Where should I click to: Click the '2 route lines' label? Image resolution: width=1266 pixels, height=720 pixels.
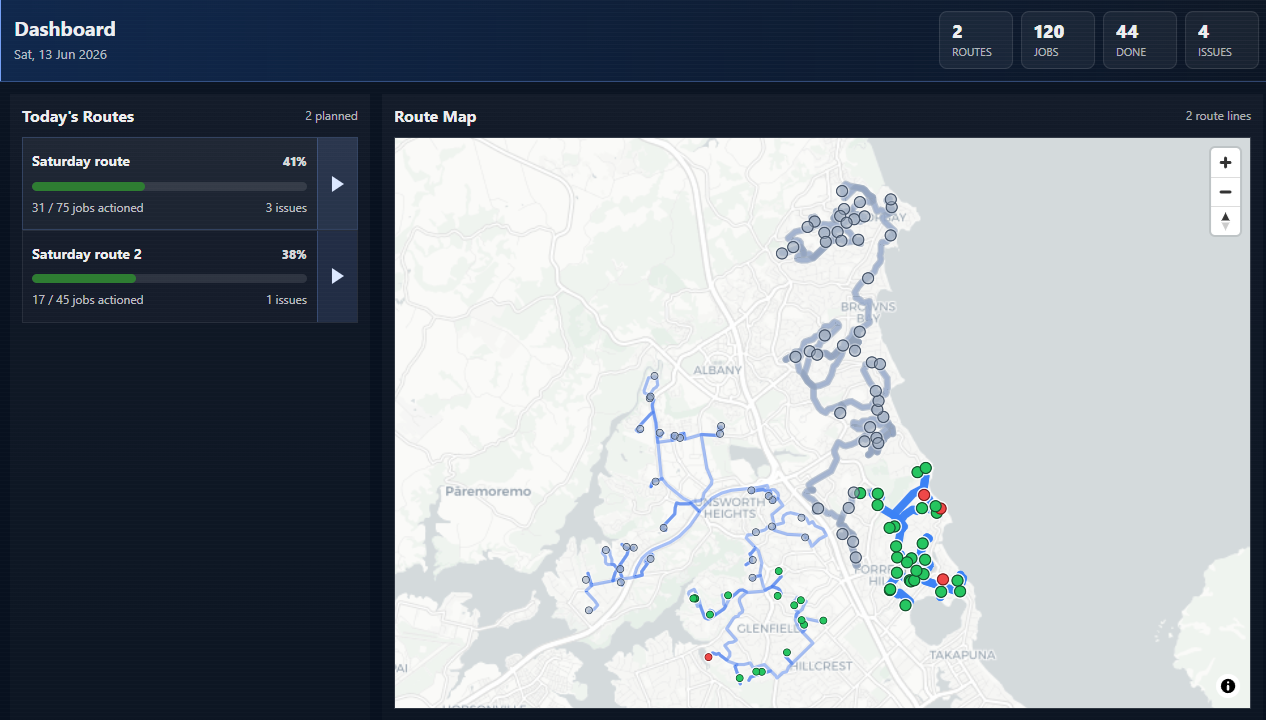click(x=1218, y=116)
